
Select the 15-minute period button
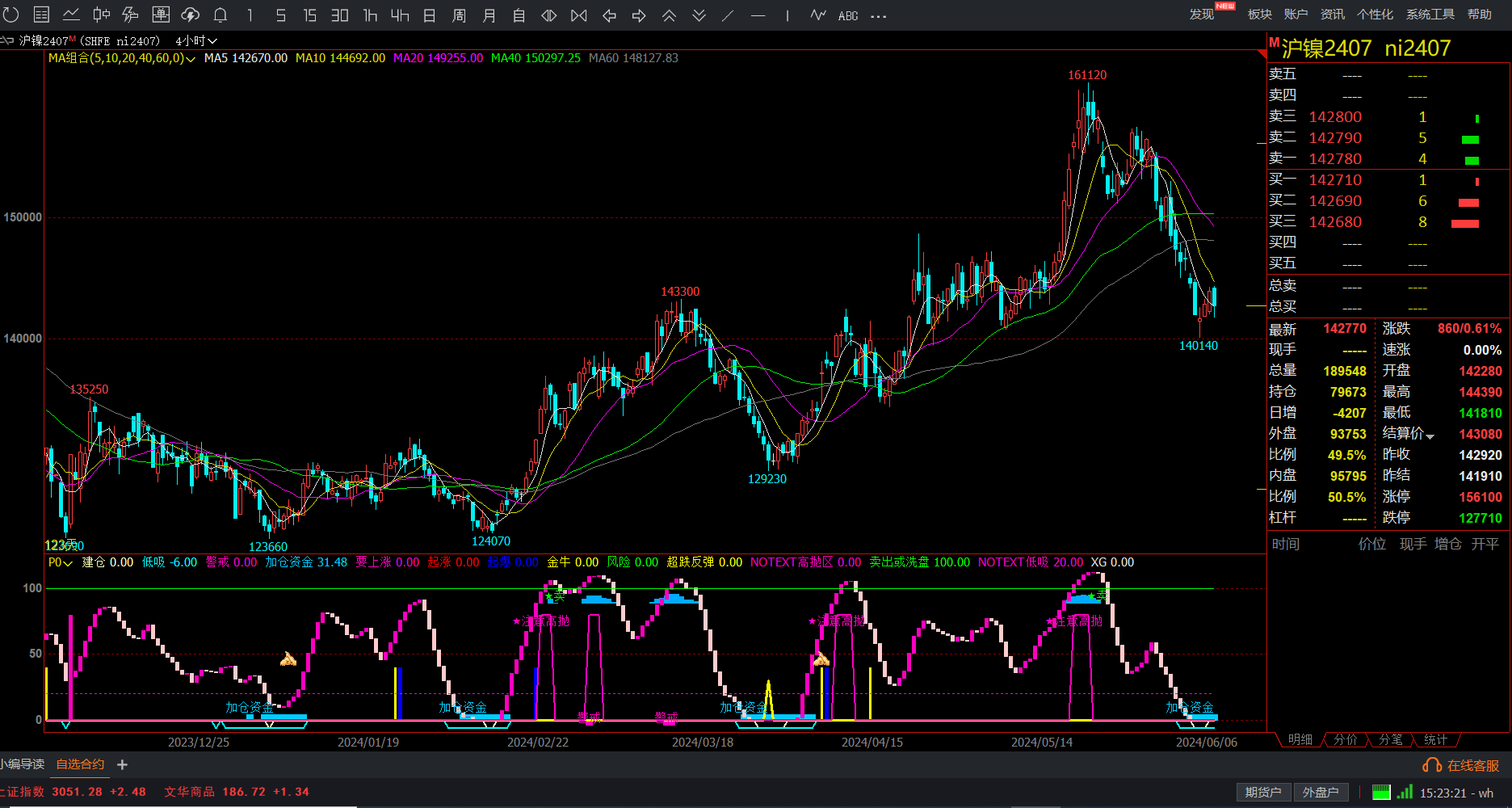309,15
